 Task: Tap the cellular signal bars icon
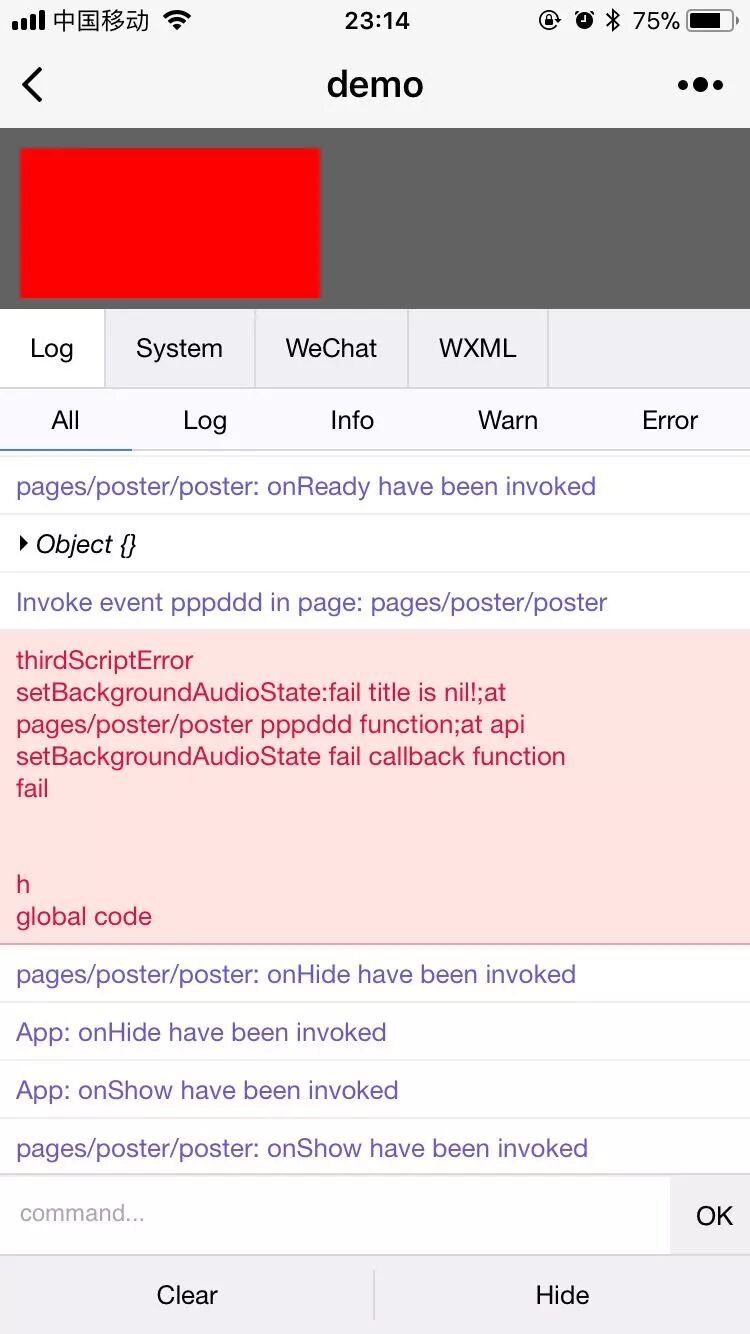[28, 20]
